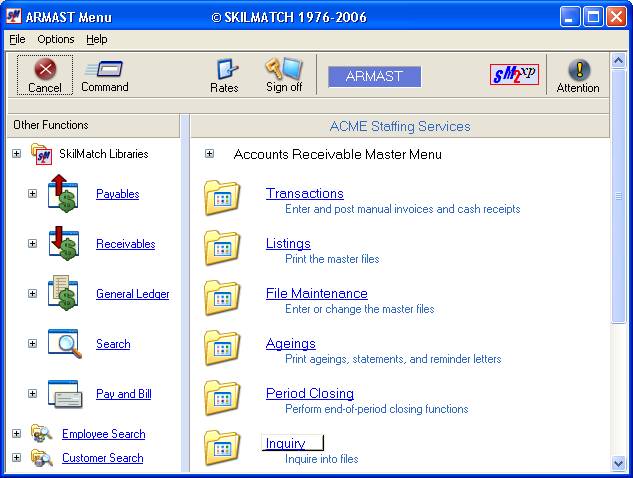Click the ACME Staffing Services header
633x478 pixels.
click(400, 126)
